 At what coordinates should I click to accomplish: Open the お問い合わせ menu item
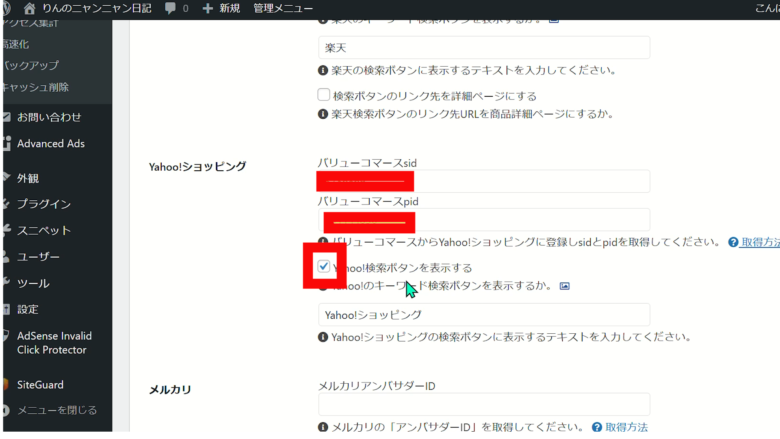tap(49, 117)
